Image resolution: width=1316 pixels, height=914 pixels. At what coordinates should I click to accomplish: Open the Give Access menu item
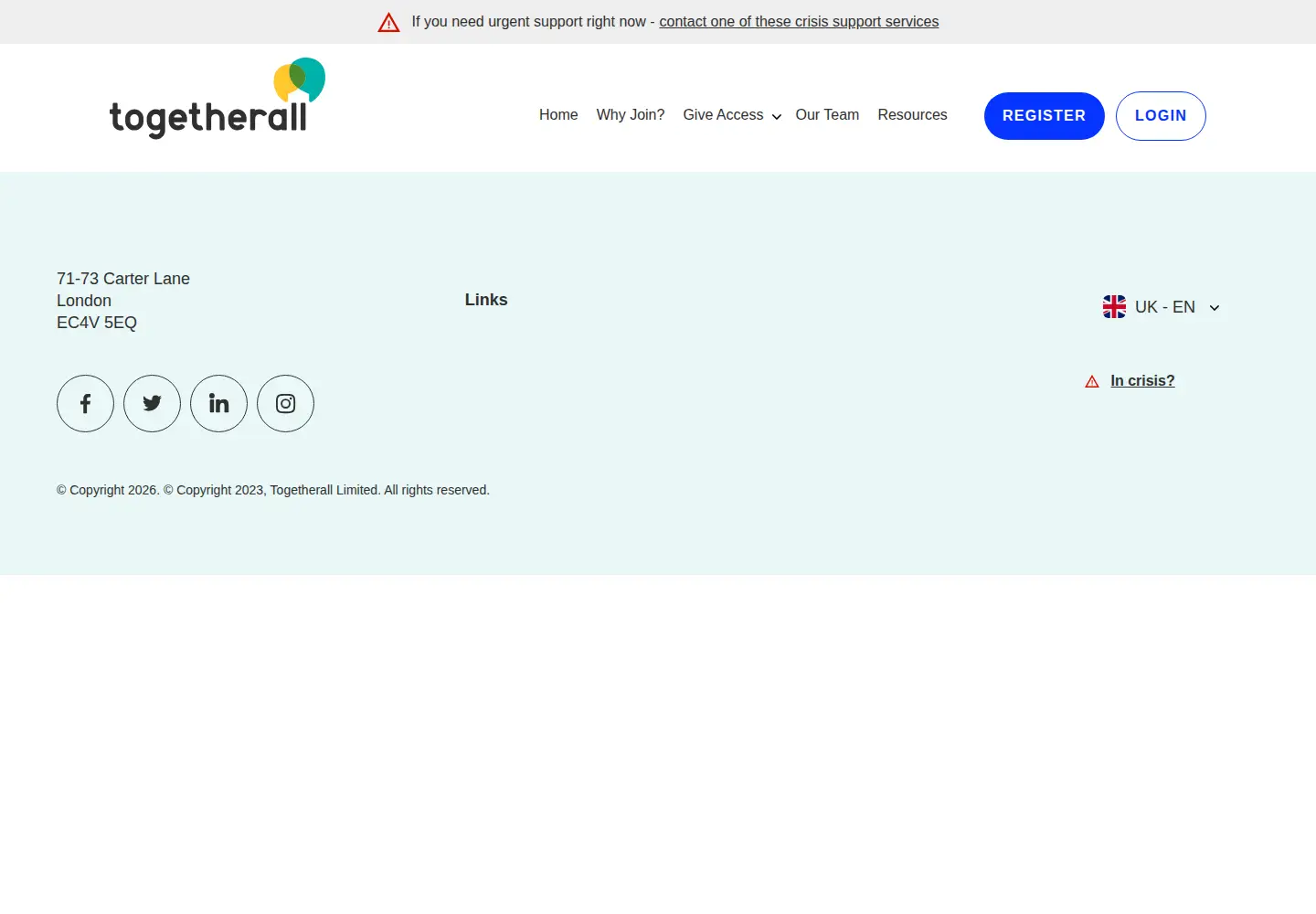pos(723,115)
